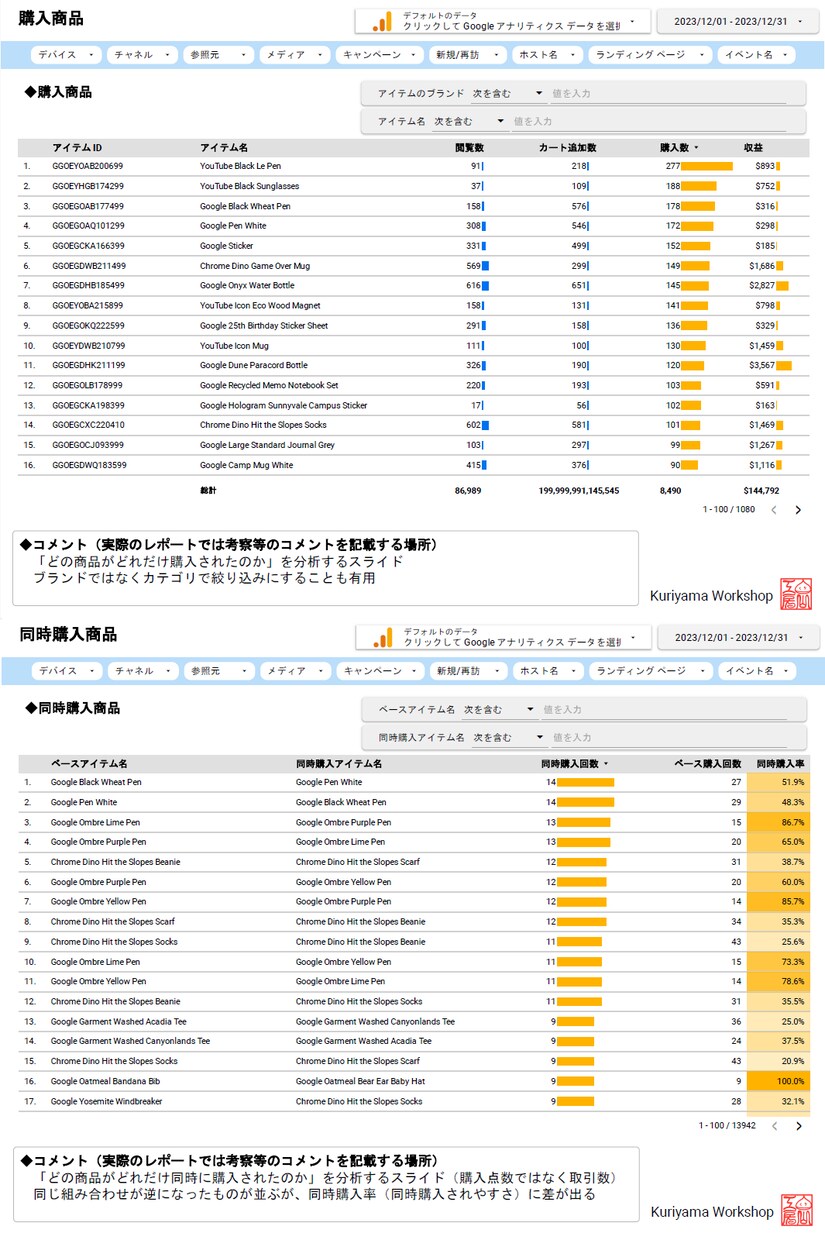Screen dimensions: 825x1240
Task: Go to next page of 購入商品 table
Action: 798,510
